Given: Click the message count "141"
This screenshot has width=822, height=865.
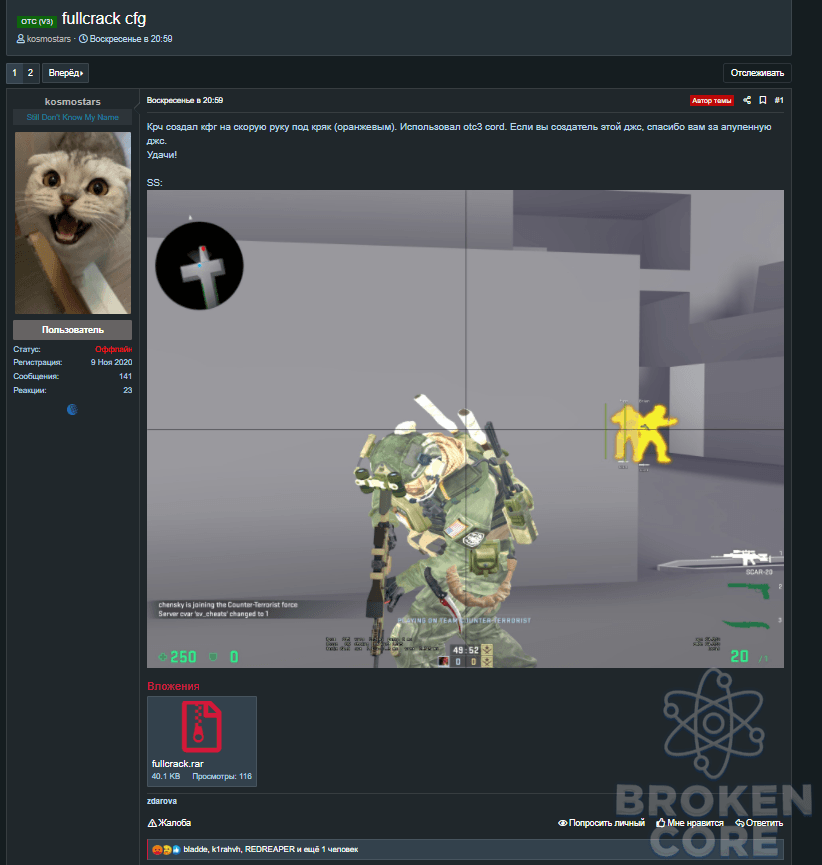Looking at the screenshot, I should tap(125, 376).
